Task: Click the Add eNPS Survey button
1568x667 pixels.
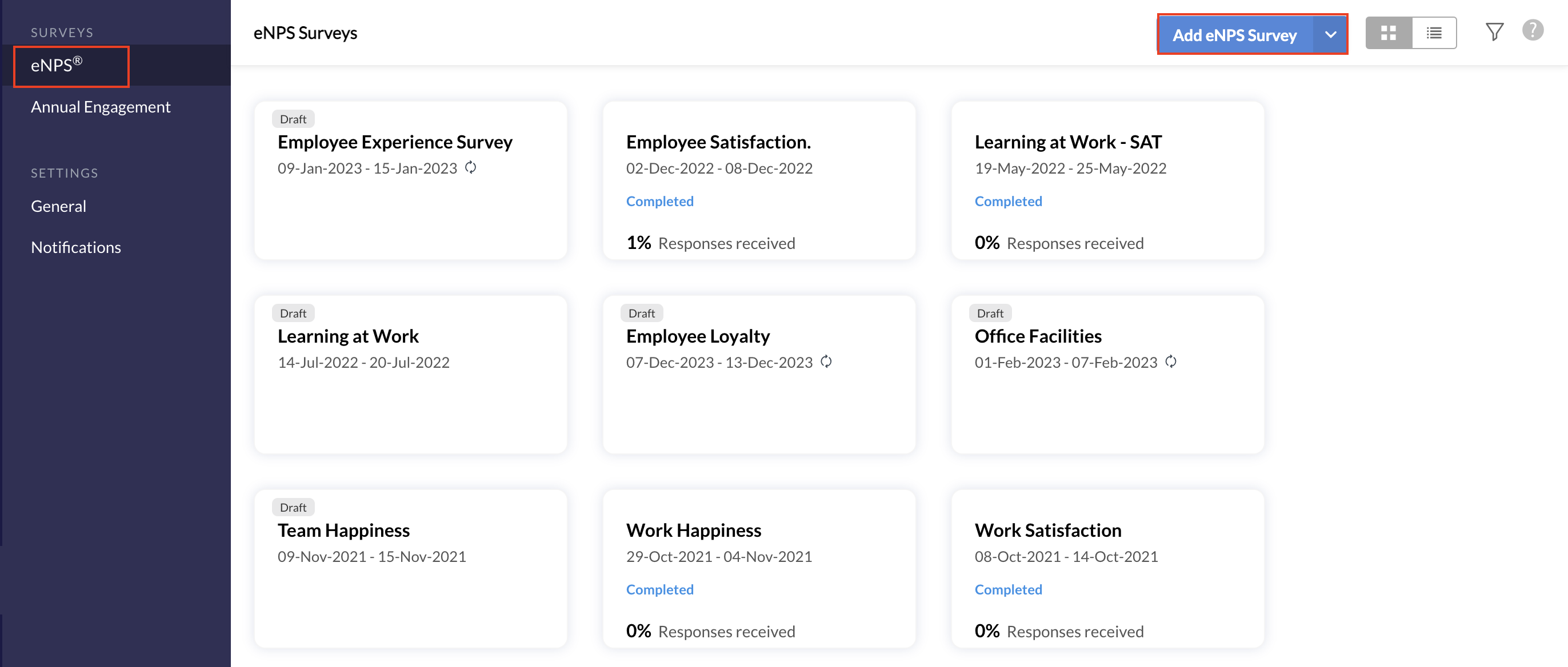Action: pyautogui.click(x=1235, y=35)
